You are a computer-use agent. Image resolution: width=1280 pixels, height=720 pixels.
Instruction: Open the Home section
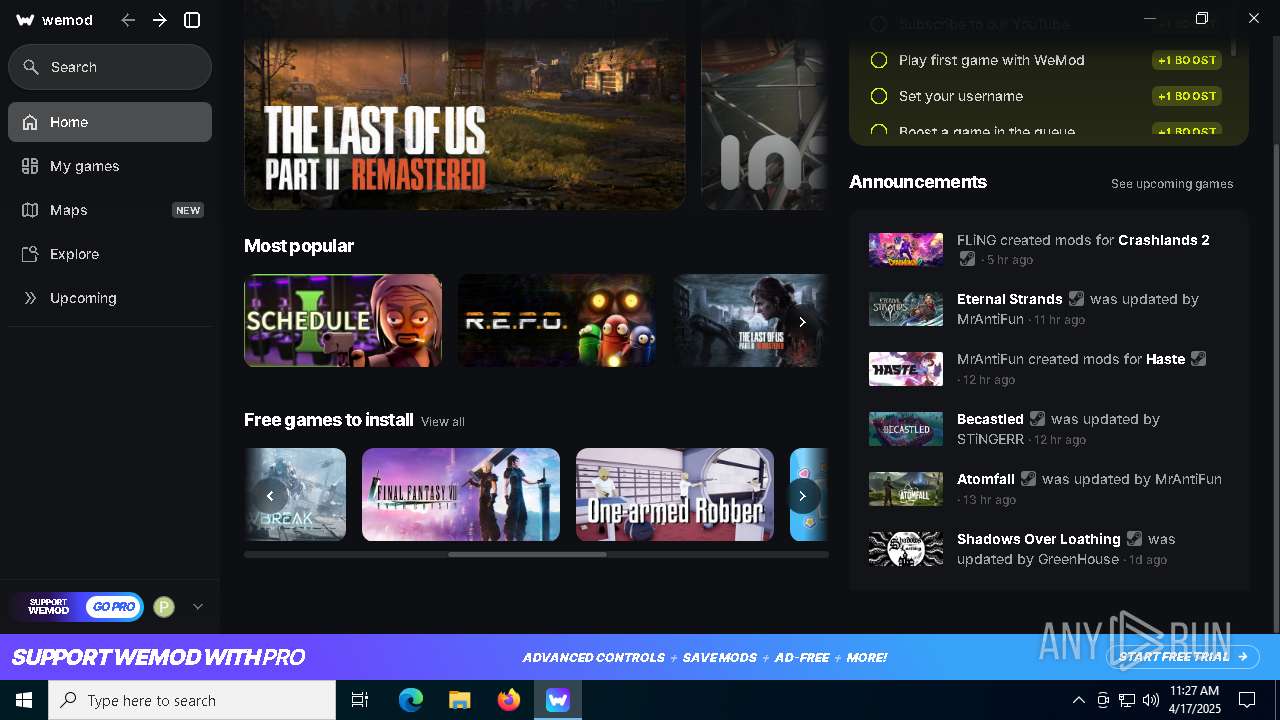point(110,122)
